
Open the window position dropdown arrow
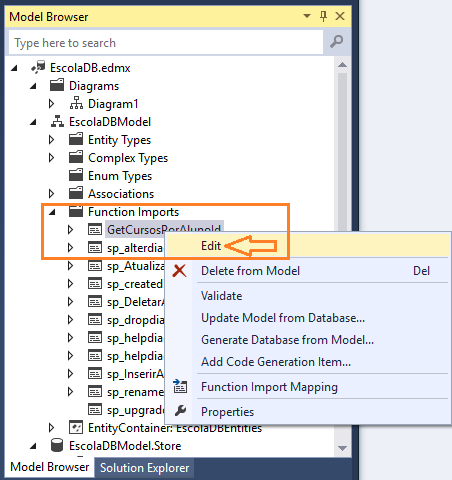tap(307, 16)
